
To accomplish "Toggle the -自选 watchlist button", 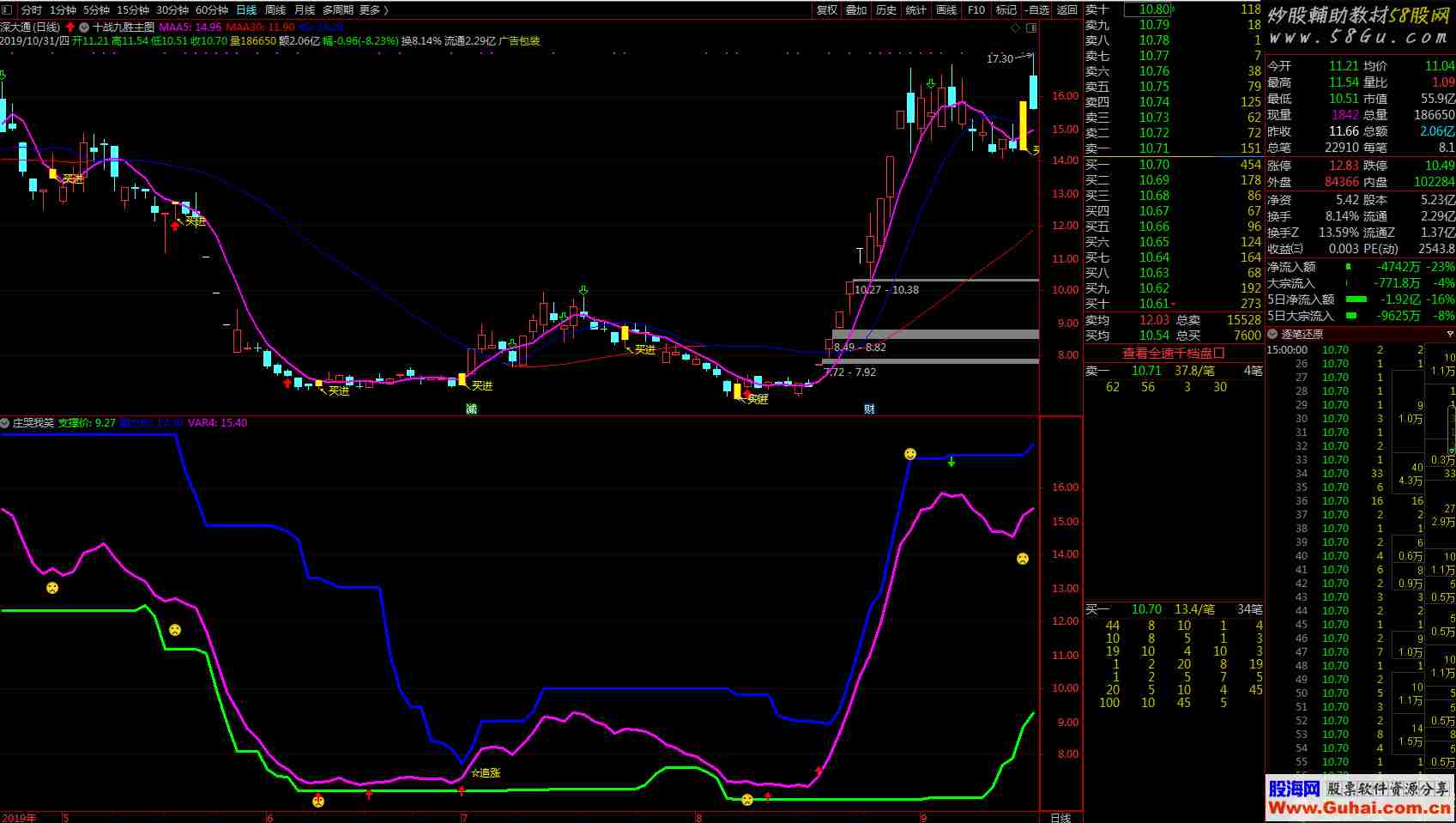I will coord(1037,10).
